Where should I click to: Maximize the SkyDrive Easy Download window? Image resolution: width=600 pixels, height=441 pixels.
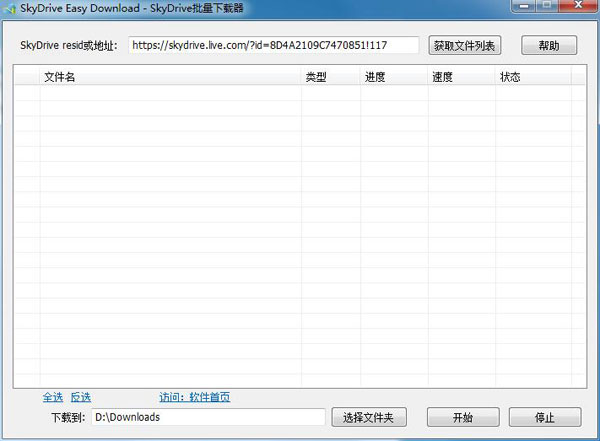coord(547,5)
